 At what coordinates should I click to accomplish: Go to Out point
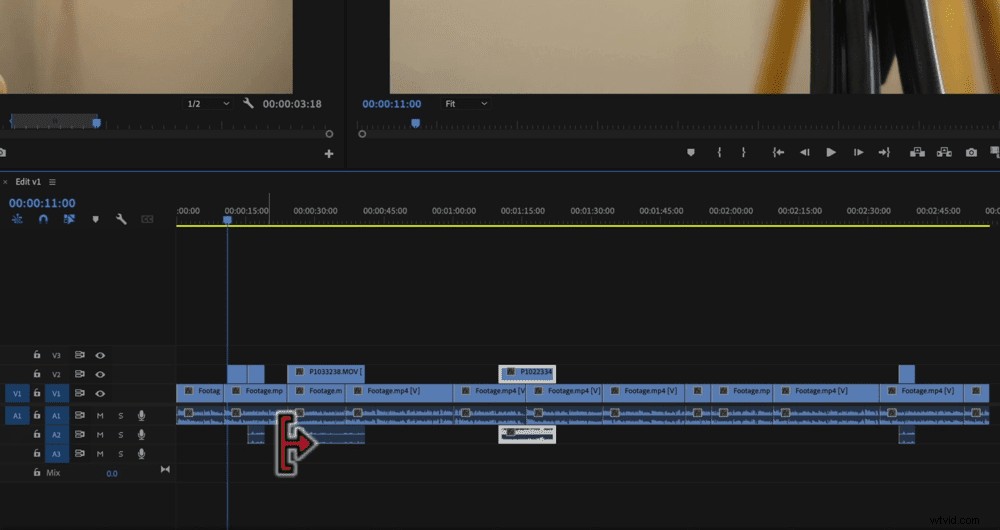[884, 152]
